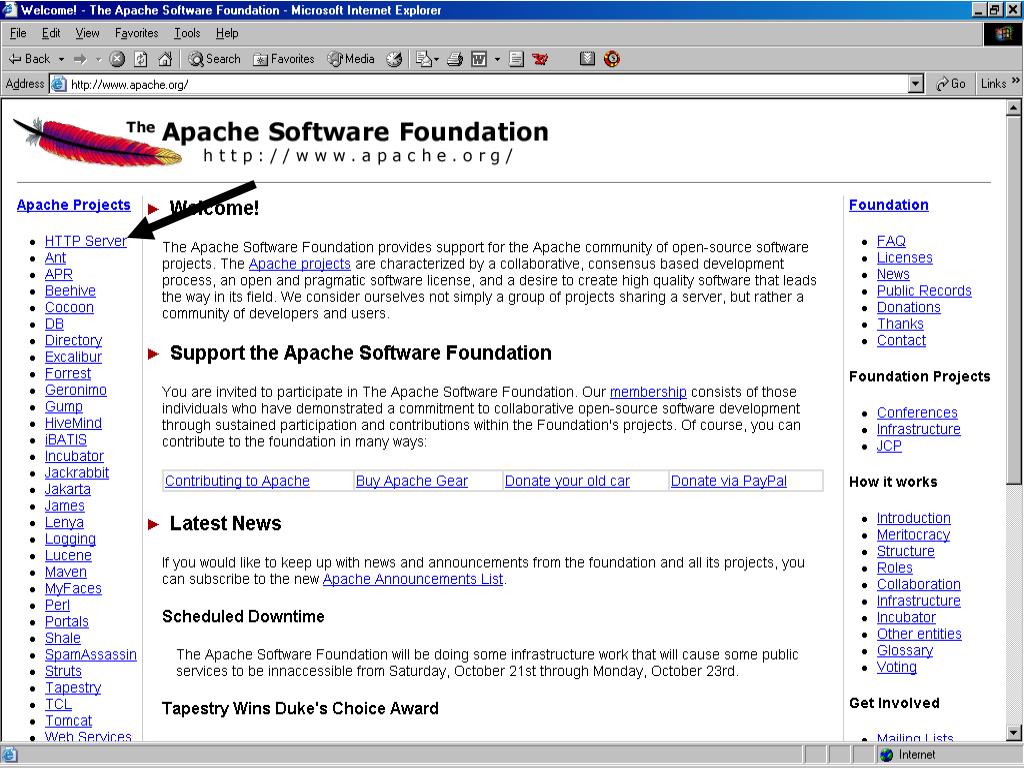Click the Back button in the toolbar
This screenshot has height=768, width=1024.
pos(29,59)
